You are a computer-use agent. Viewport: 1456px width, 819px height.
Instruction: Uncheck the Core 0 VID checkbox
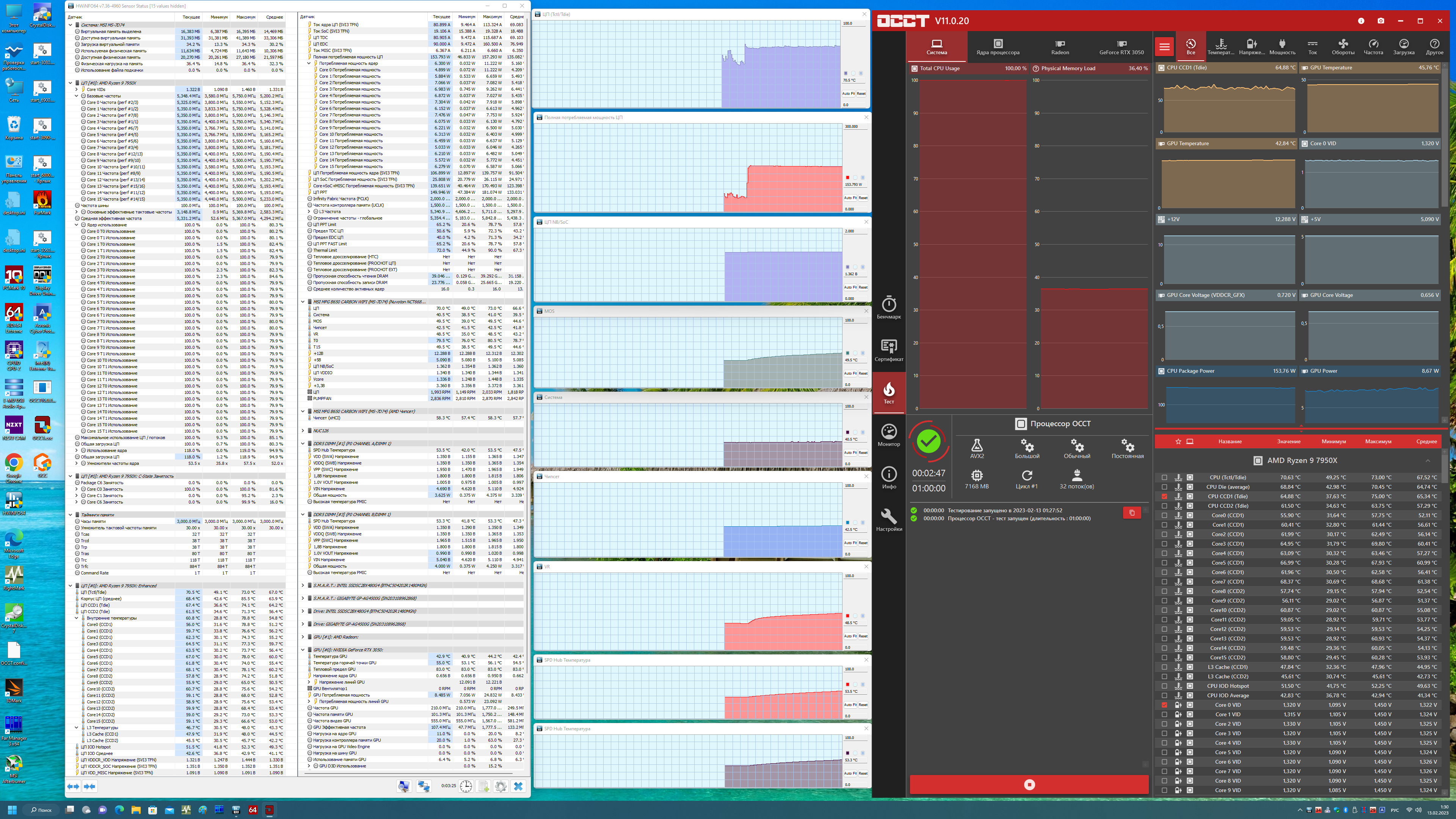pos(1164,705)
